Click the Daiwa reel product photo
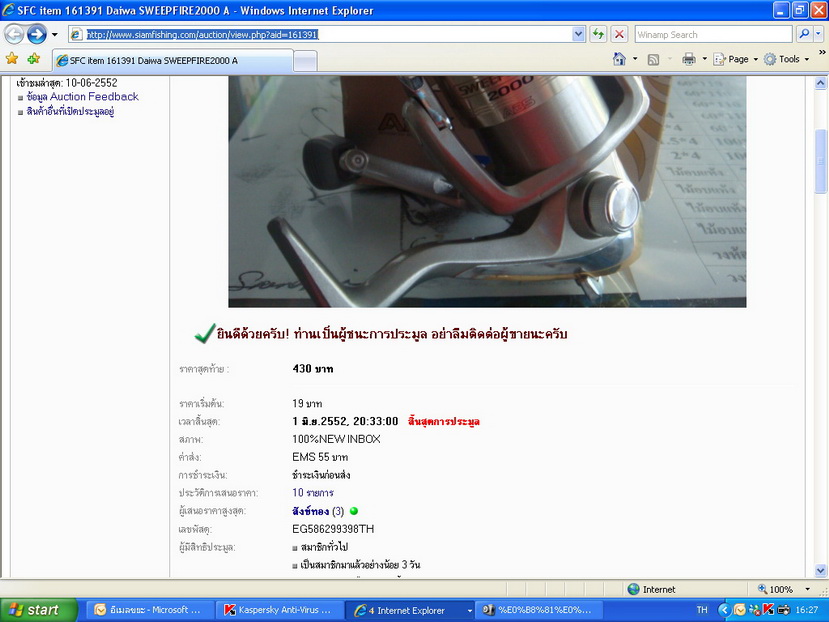 point(487,191)
